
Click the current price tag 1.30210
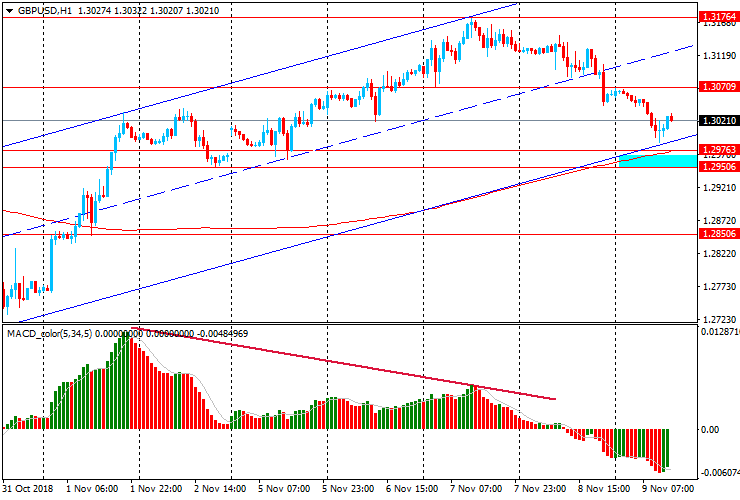719,121
